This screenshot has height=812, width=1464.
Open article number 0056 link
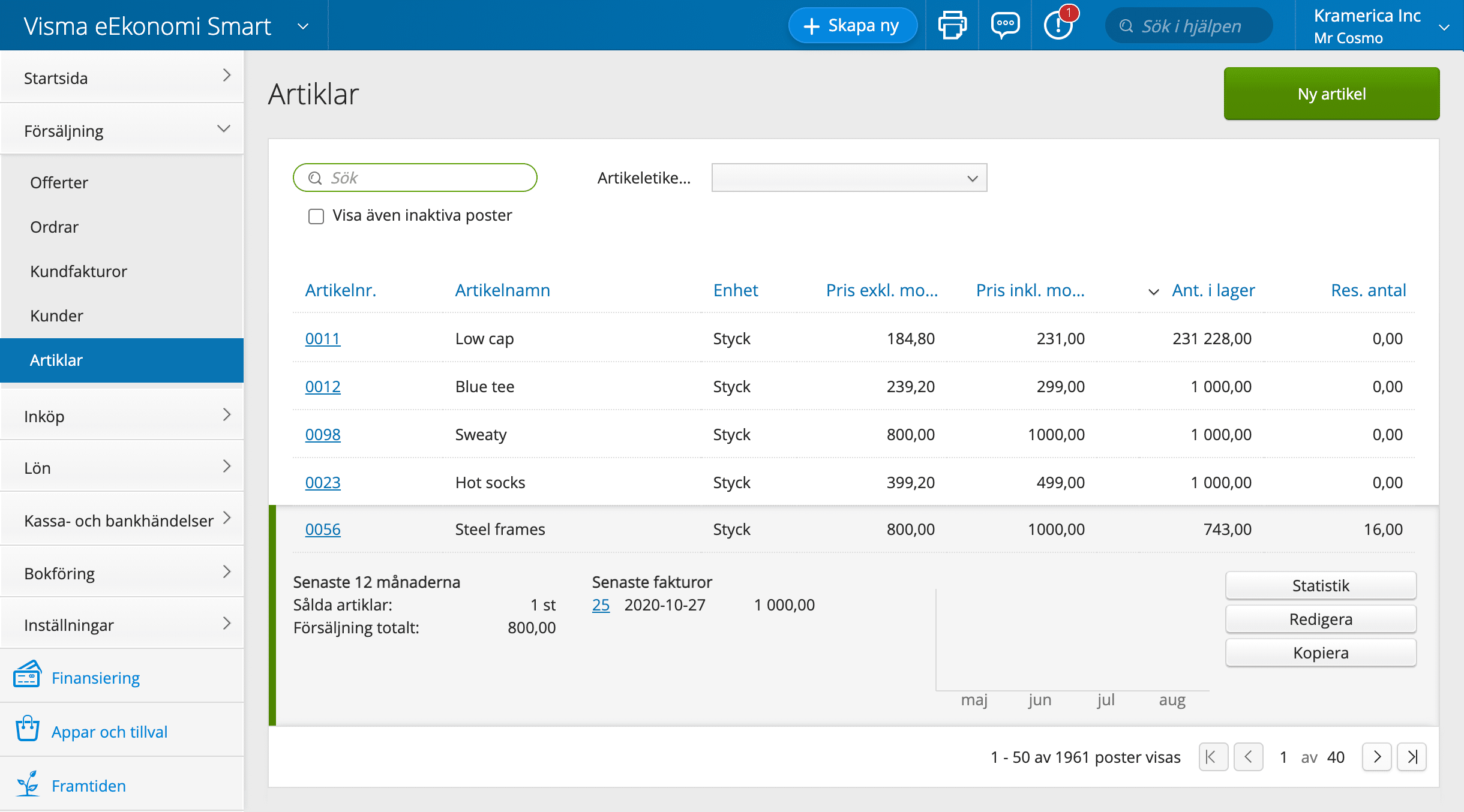click(323, 529)
